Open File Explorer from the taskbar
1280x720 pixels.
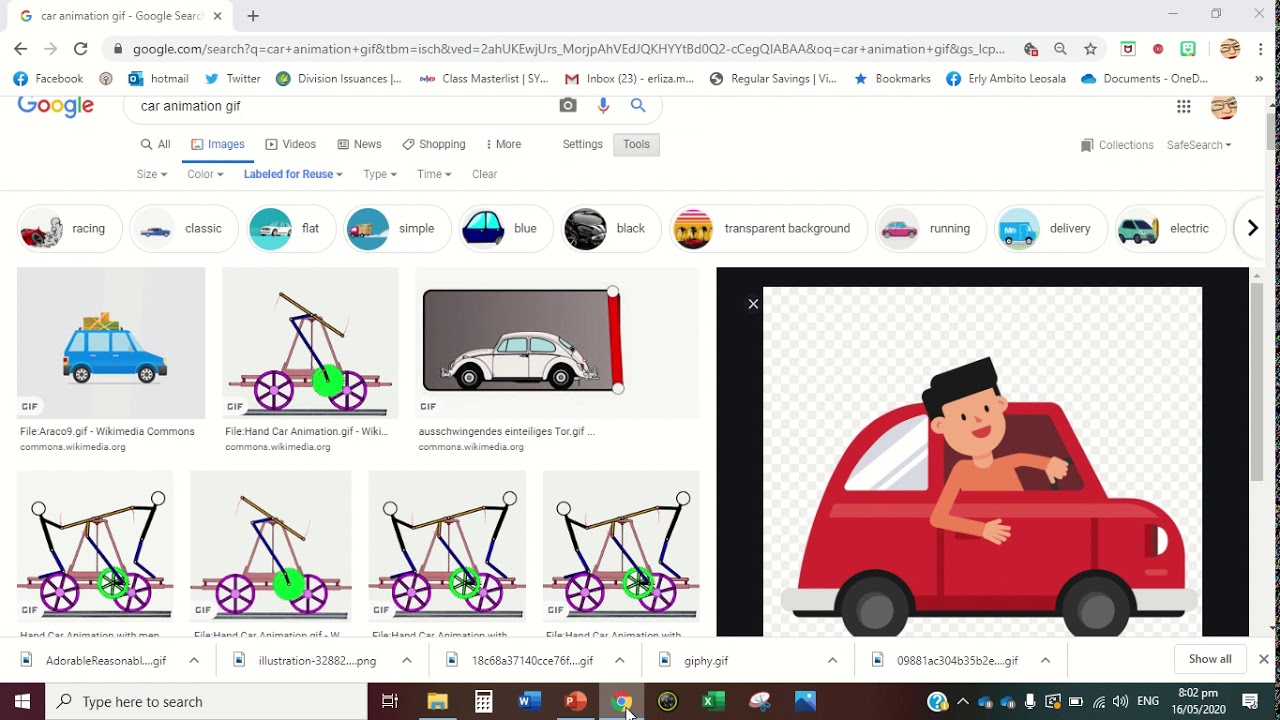click(437, 702)
